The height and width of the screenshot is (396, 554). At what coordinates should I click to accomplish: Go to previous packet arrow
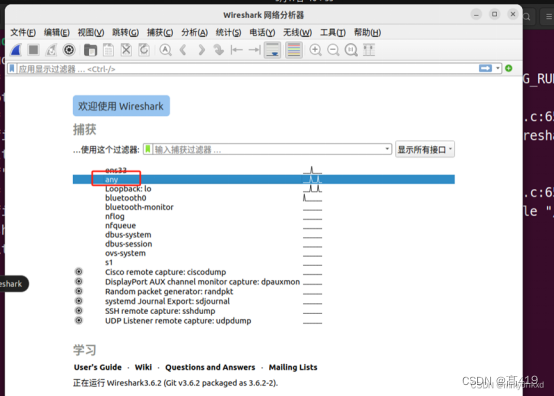[x=183, y=50]
